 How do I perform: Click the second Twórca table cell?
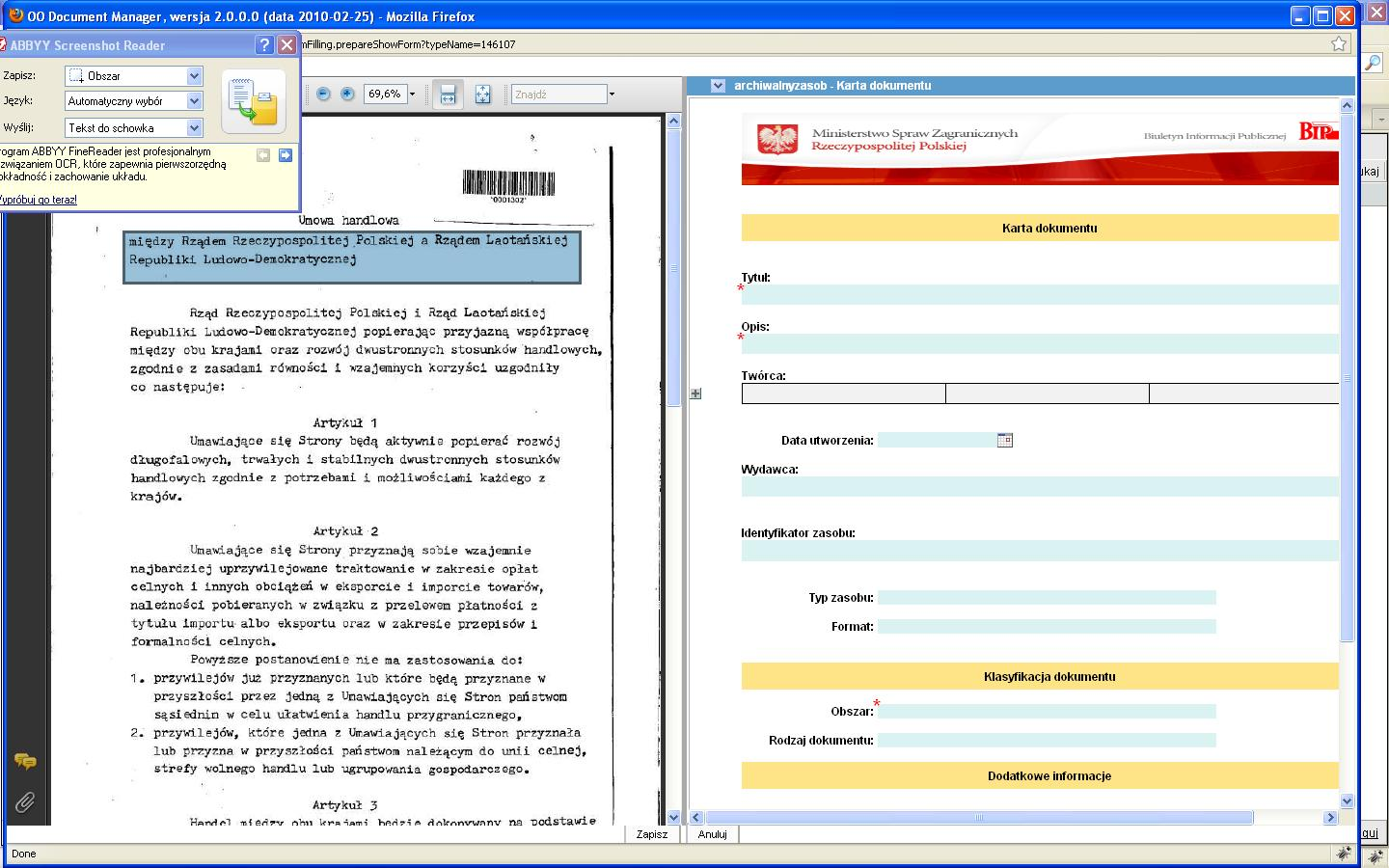tap(1048, 393)
